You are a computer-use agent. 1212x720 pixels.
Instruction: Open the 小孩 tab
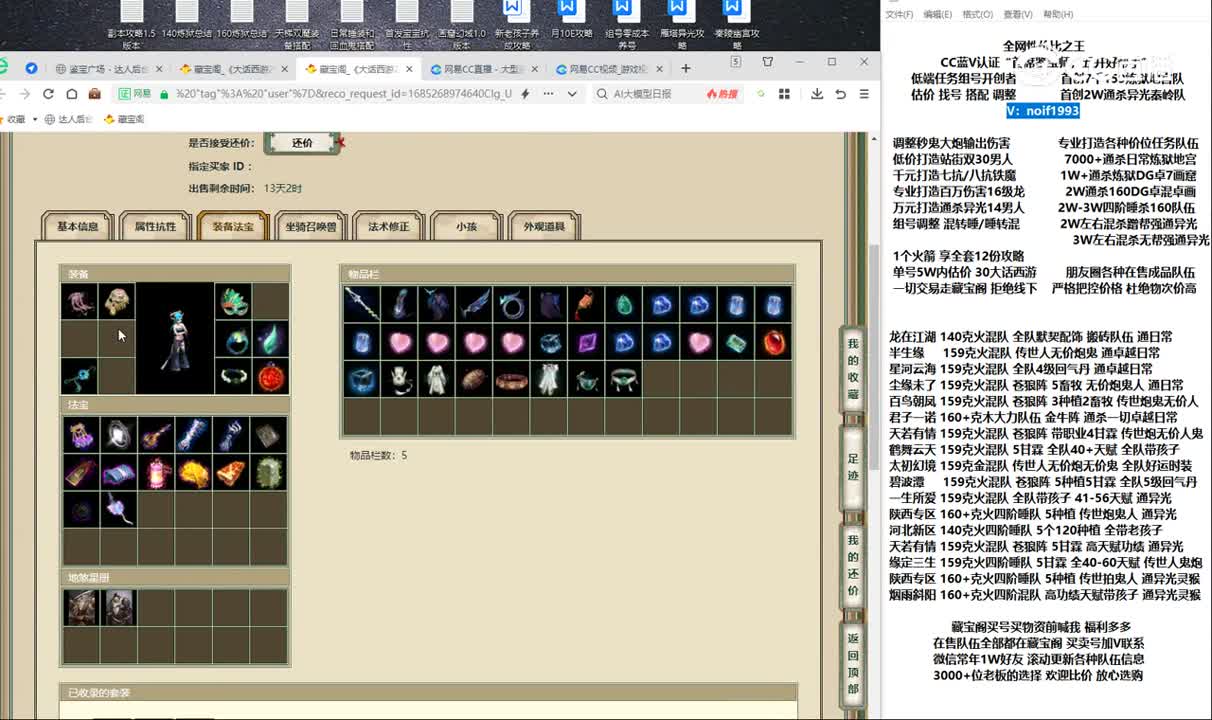466,226
